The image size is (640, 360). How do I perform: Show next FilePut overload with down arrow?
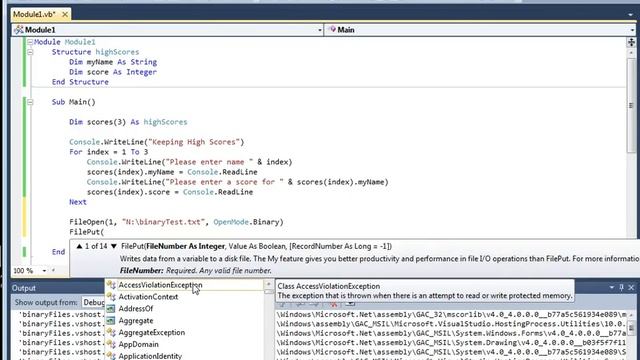click(113, 246)
